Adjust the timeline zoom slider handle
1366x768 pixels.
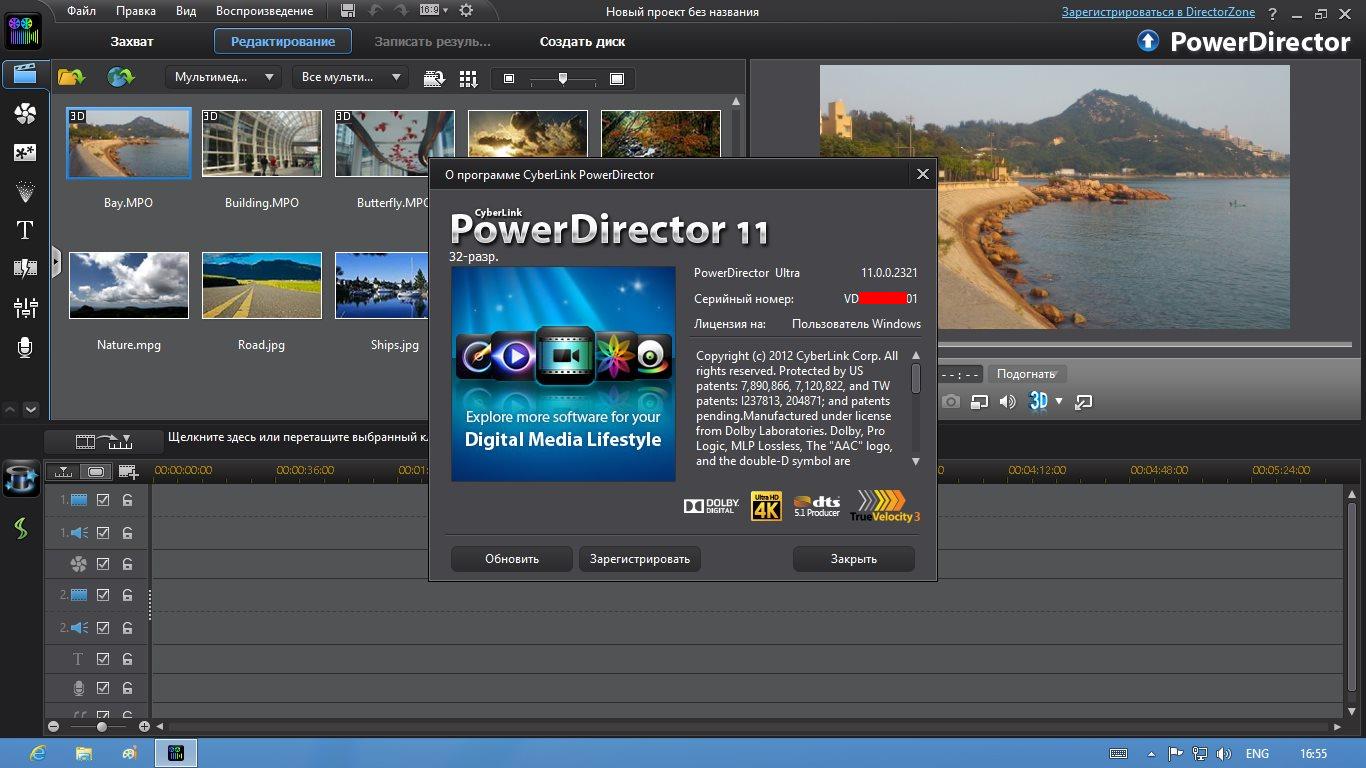pyautogui.click(x=101, y=727)
